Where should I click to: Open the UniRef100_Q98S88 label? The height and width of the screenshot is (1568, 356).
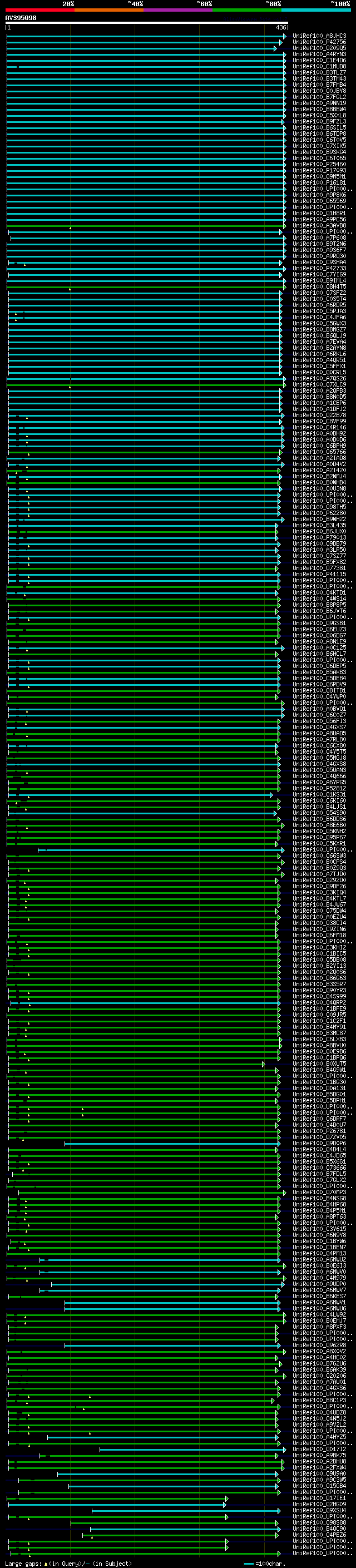(319, 1522)
